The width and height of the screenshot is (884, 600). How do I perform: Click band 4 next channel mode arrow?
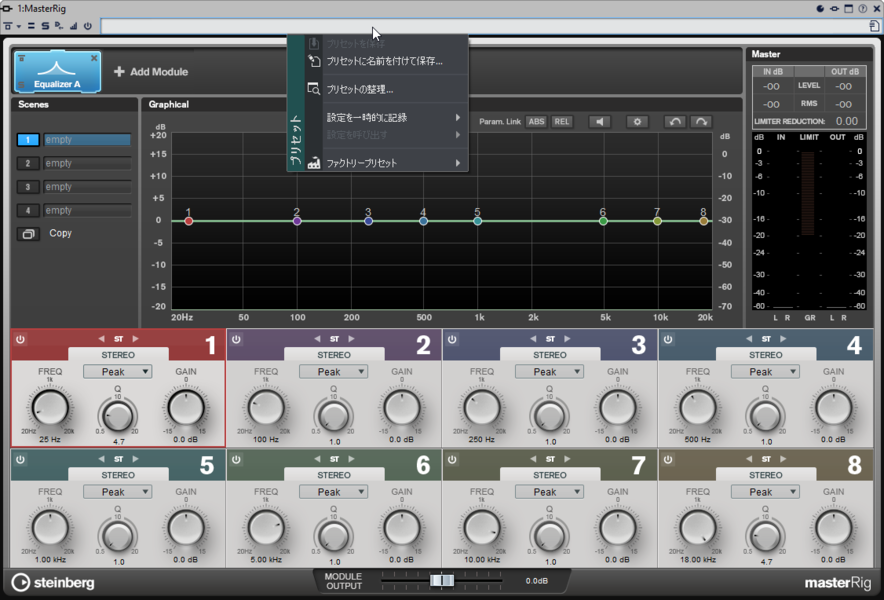(x=783, y=339)
